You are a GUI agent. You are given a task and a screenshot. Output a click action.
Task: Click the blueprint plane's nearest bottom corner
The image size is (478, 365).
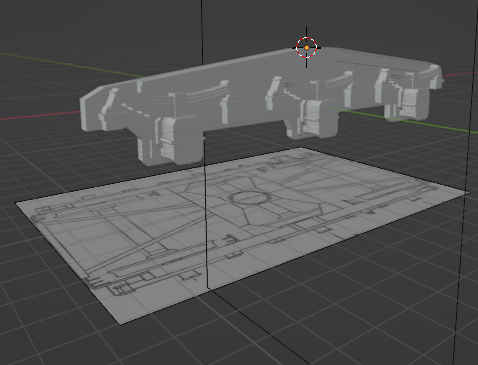[x=121, y=324]
